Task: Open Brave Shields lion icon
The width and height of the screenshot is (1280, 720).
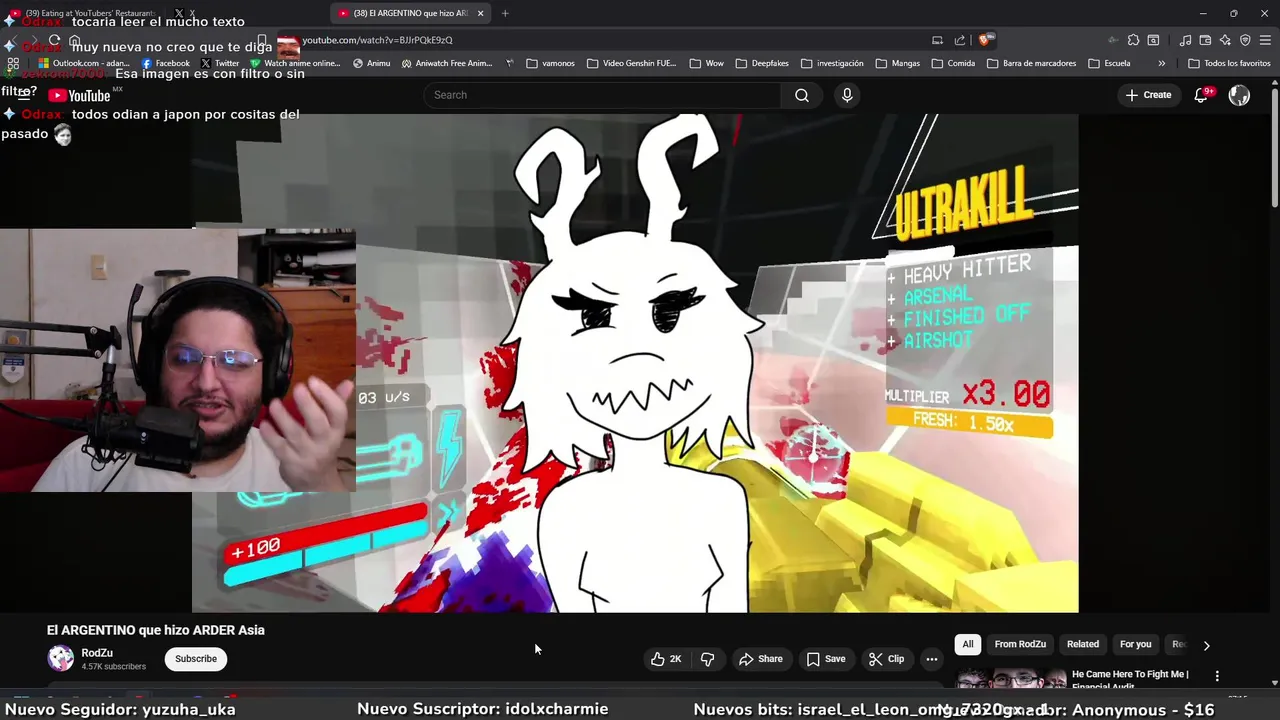Action: point(985,40)
